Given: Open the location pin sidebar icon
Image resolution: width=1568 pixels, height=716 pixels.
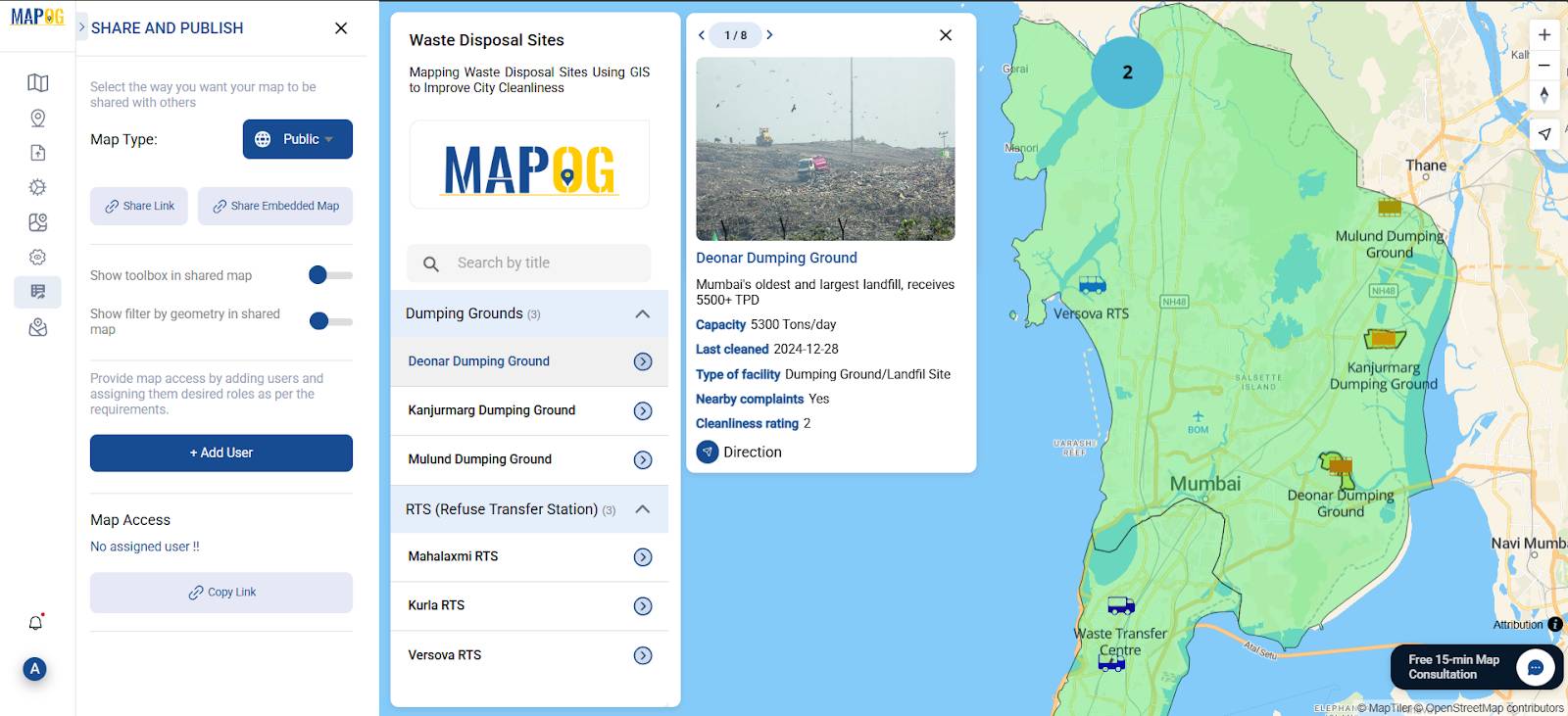Looking at the screenshot, I should click(x=38, y=119).
